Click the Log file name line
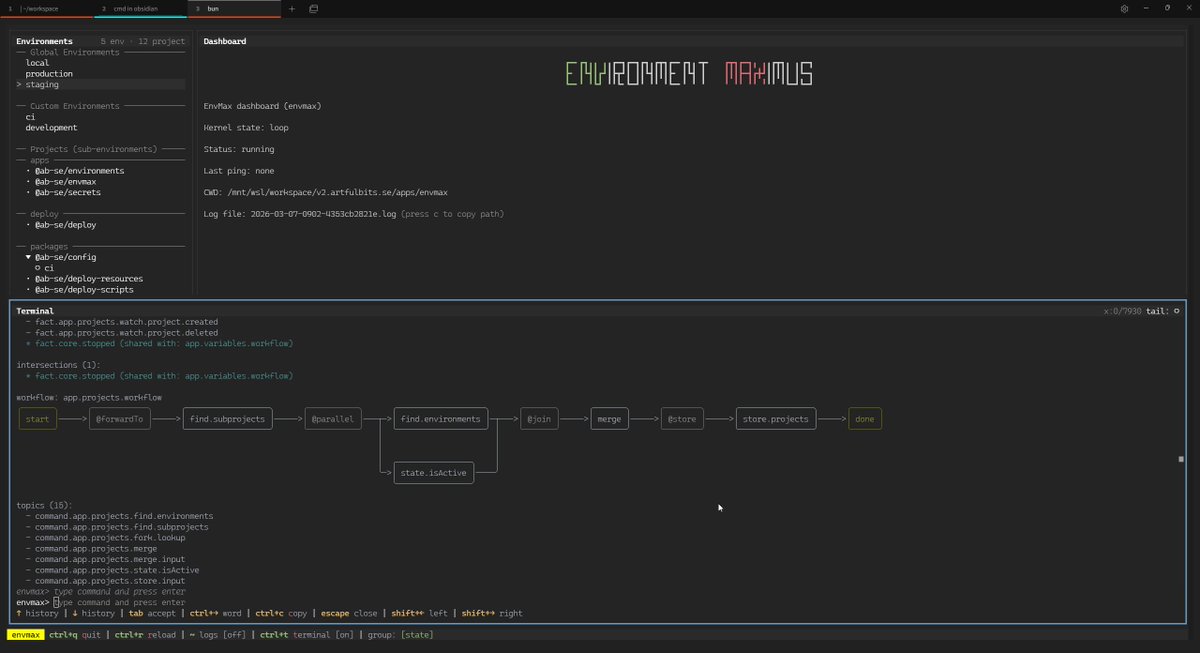This screenshot has height=653, width=1200. [353, 214]
